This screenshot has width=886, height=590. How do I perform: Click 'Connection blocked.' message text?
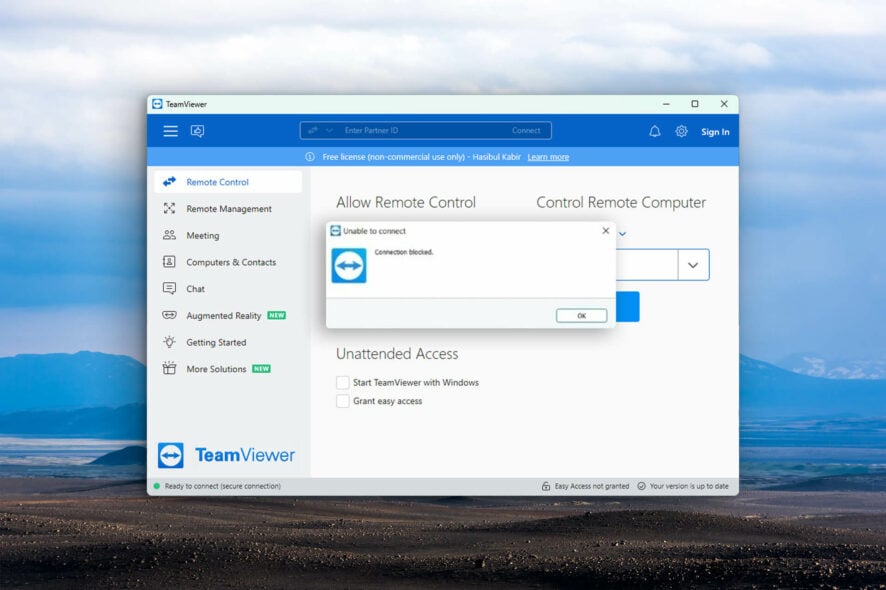(403, 252)
